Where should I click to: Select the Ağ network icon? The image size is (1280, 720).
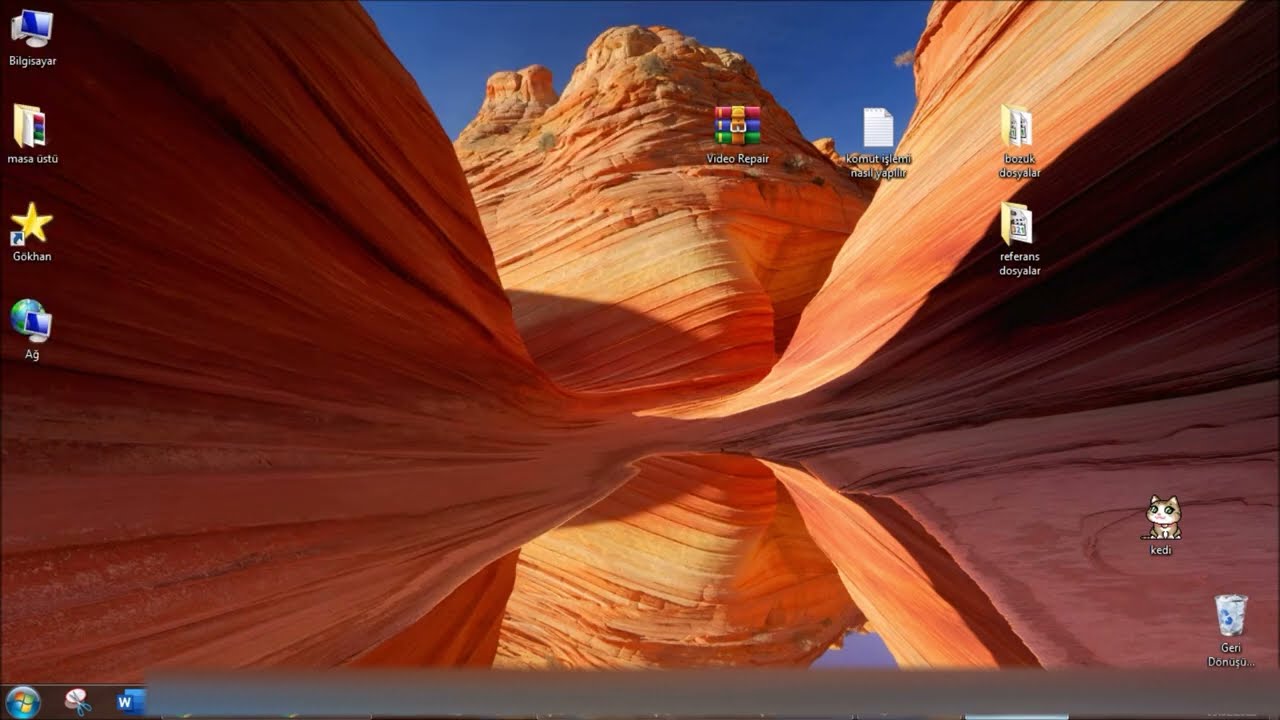[31, 320]
